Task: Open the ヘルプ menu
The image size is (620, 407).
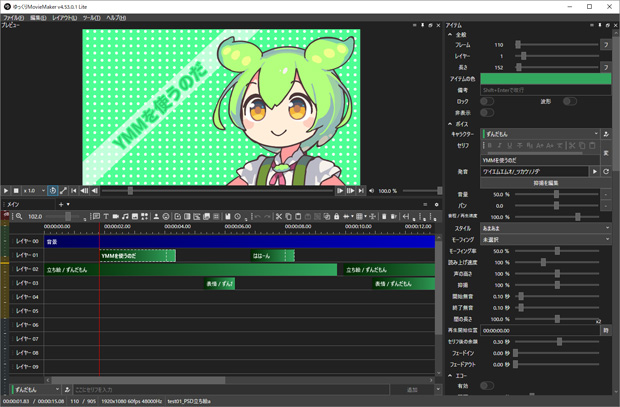Action: coord(116,18)
